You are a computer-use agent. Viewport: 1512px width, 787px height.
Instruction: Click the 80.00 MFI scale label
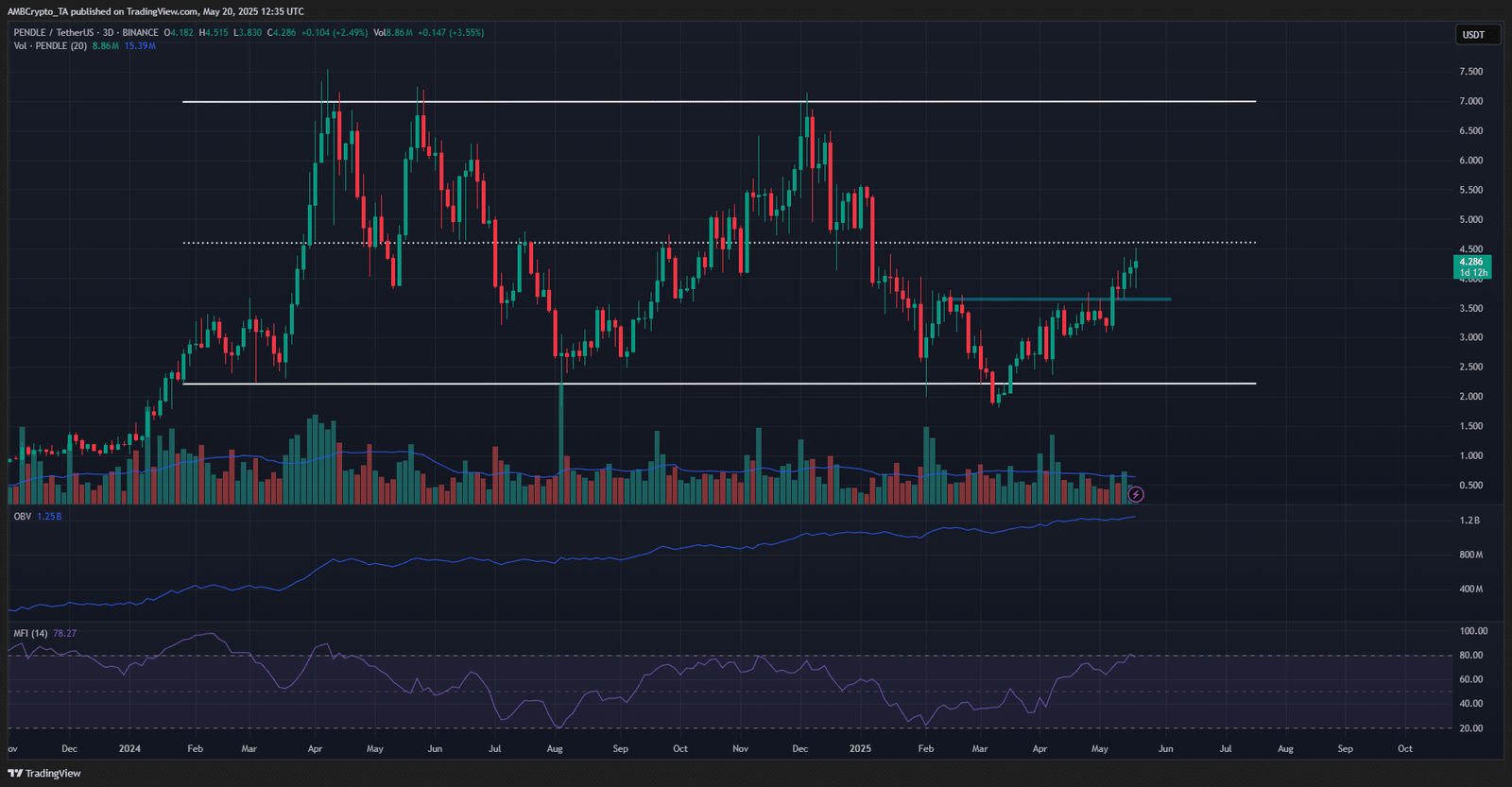(x=1470, y=655)
